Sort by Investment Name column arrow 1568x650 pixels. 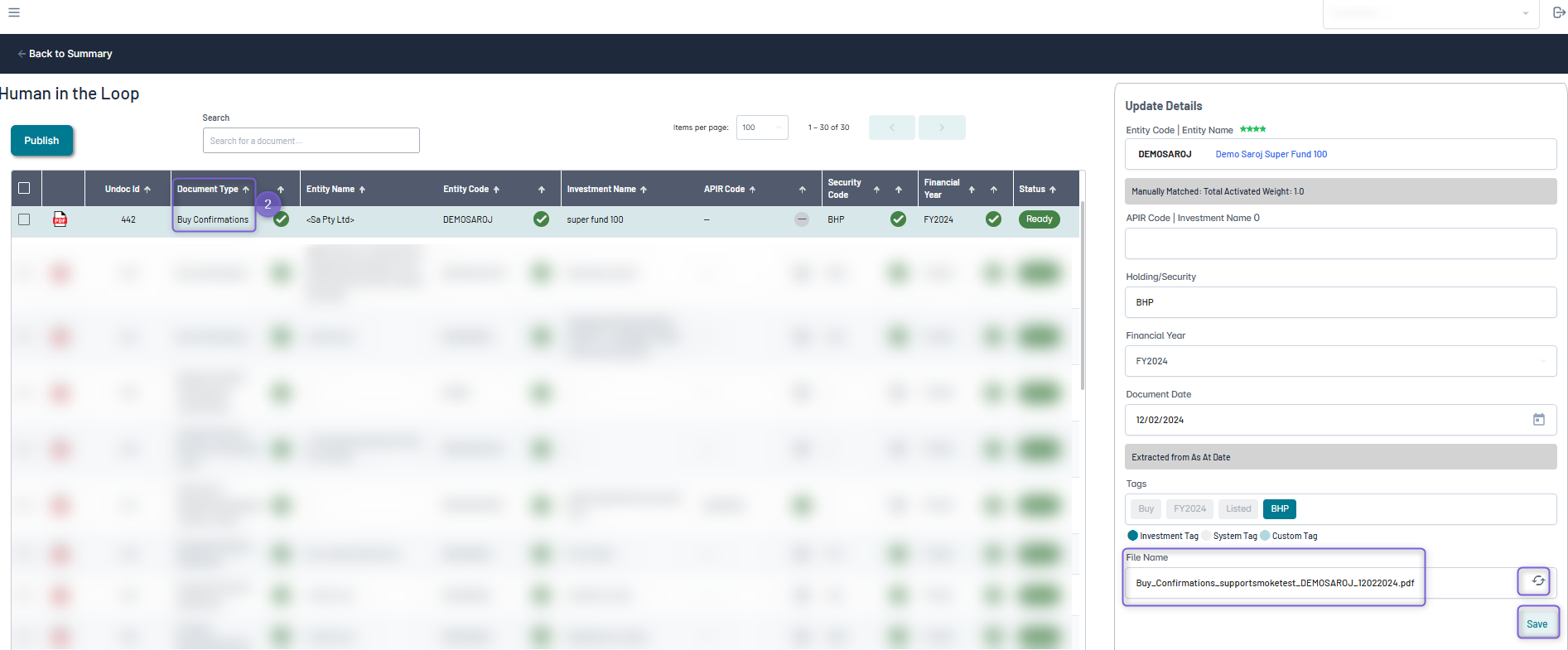644,190
